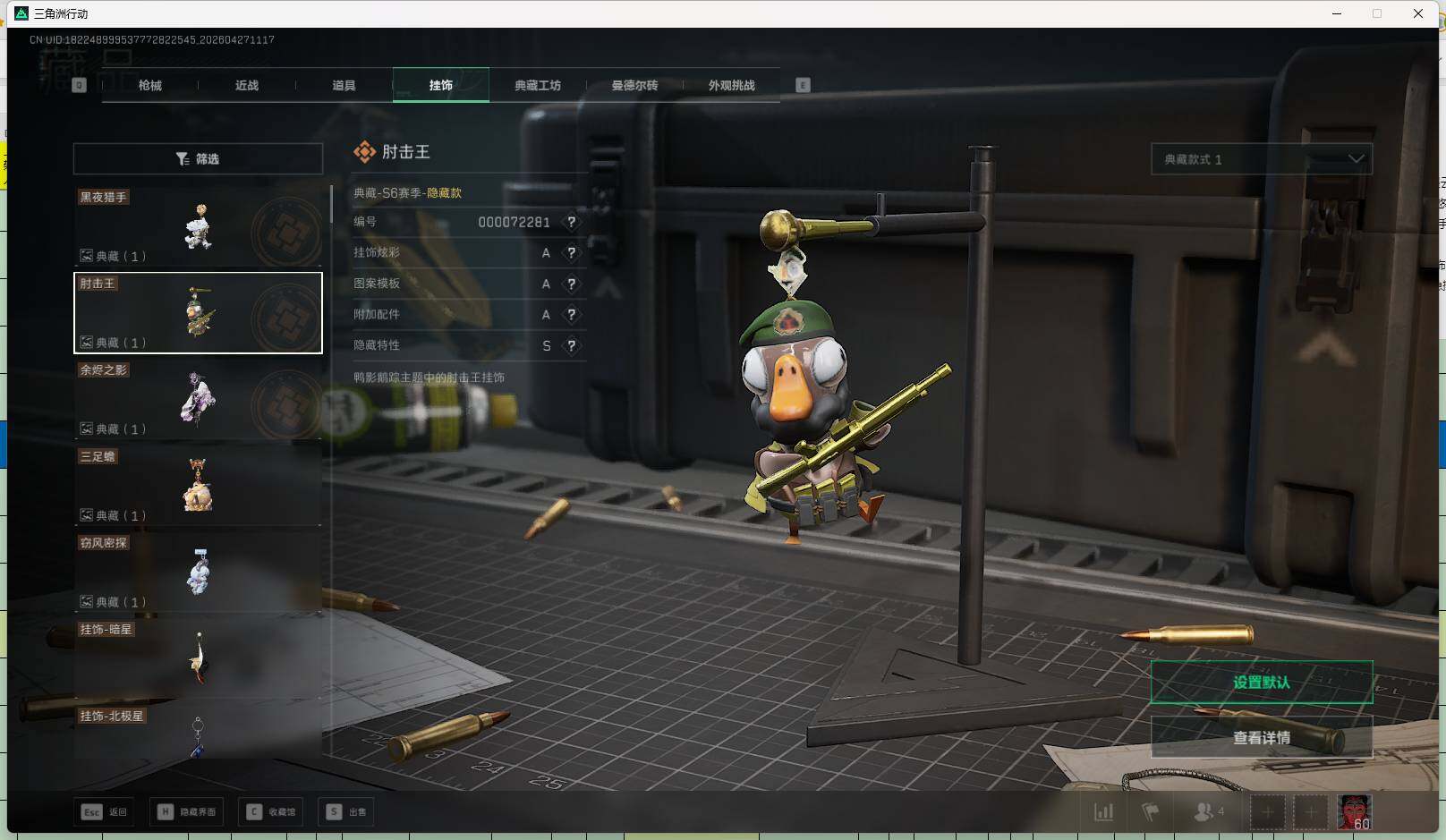Select the 道具 tab
The image size is (1446, 840).
click(344, 85)
